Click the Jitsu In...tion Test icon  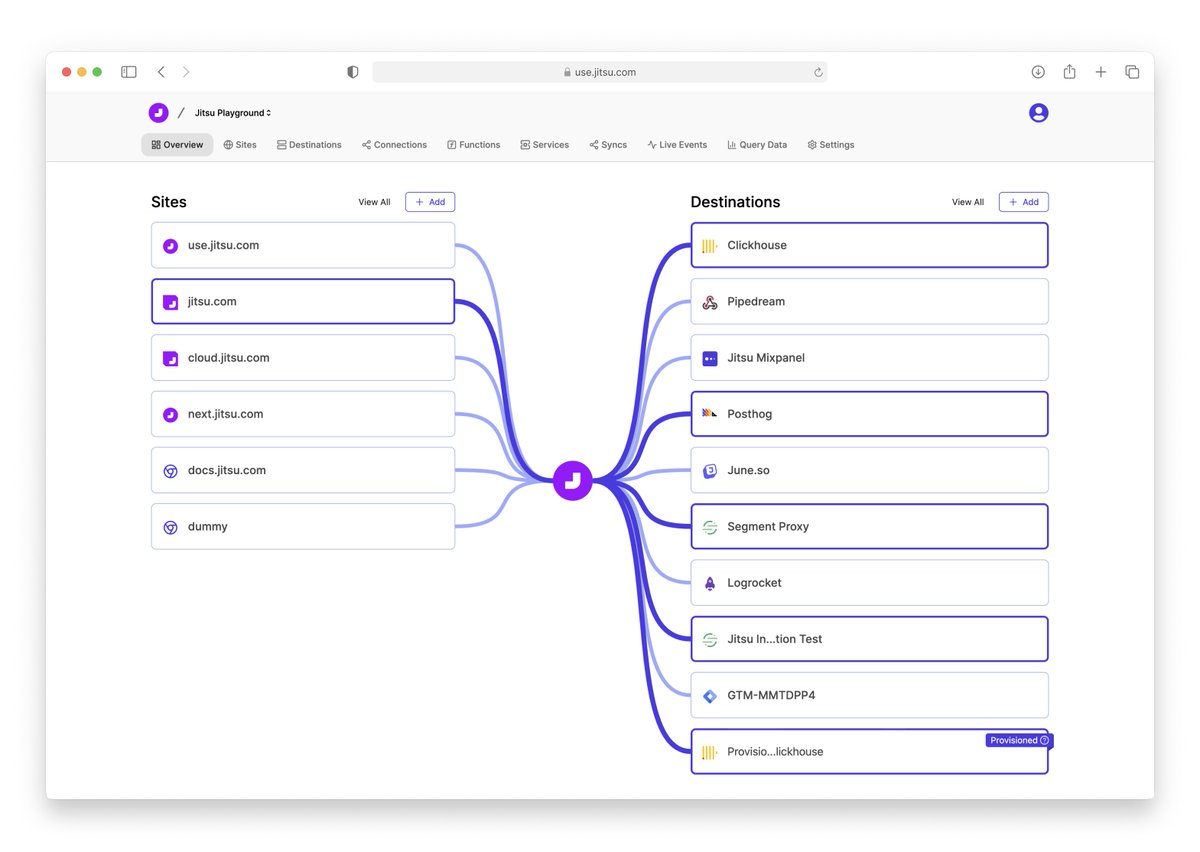point(709,639)
